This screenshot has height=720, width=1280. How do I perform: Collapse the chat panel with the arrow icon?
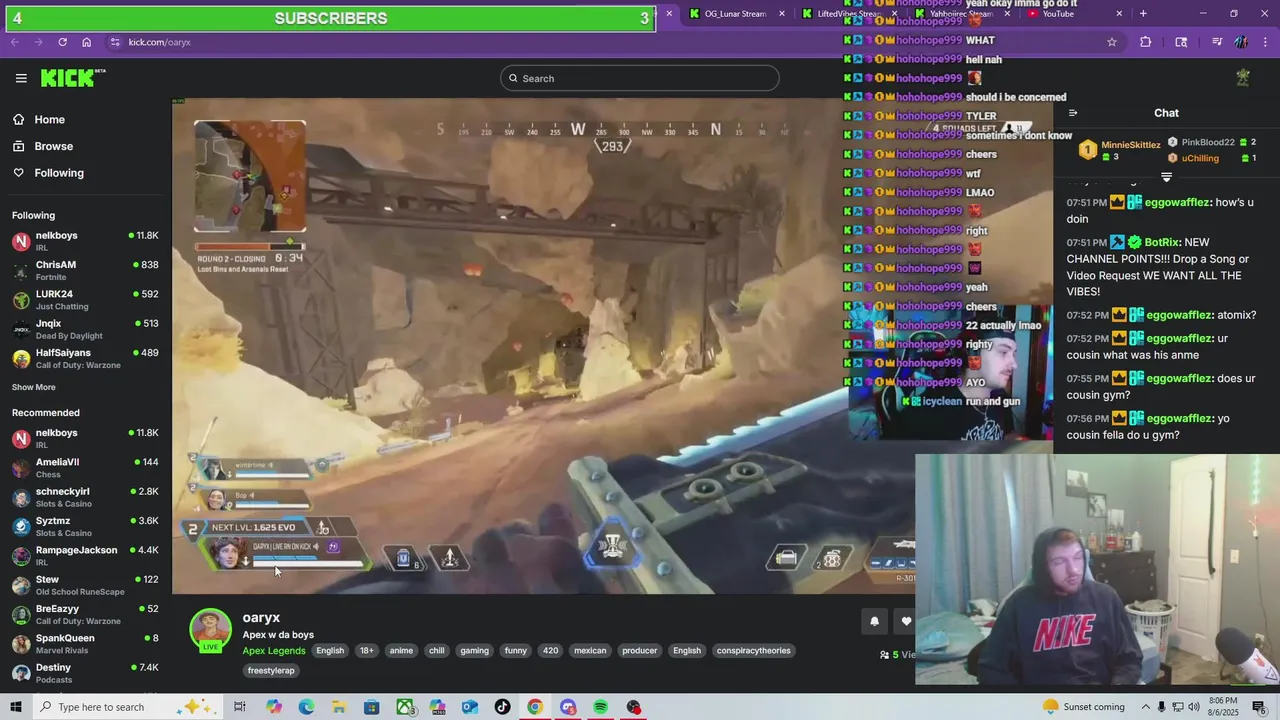[1073, 113]
